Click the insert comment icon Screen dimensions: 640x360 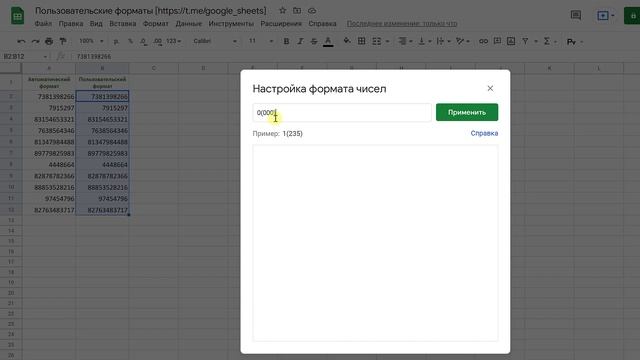497,41
